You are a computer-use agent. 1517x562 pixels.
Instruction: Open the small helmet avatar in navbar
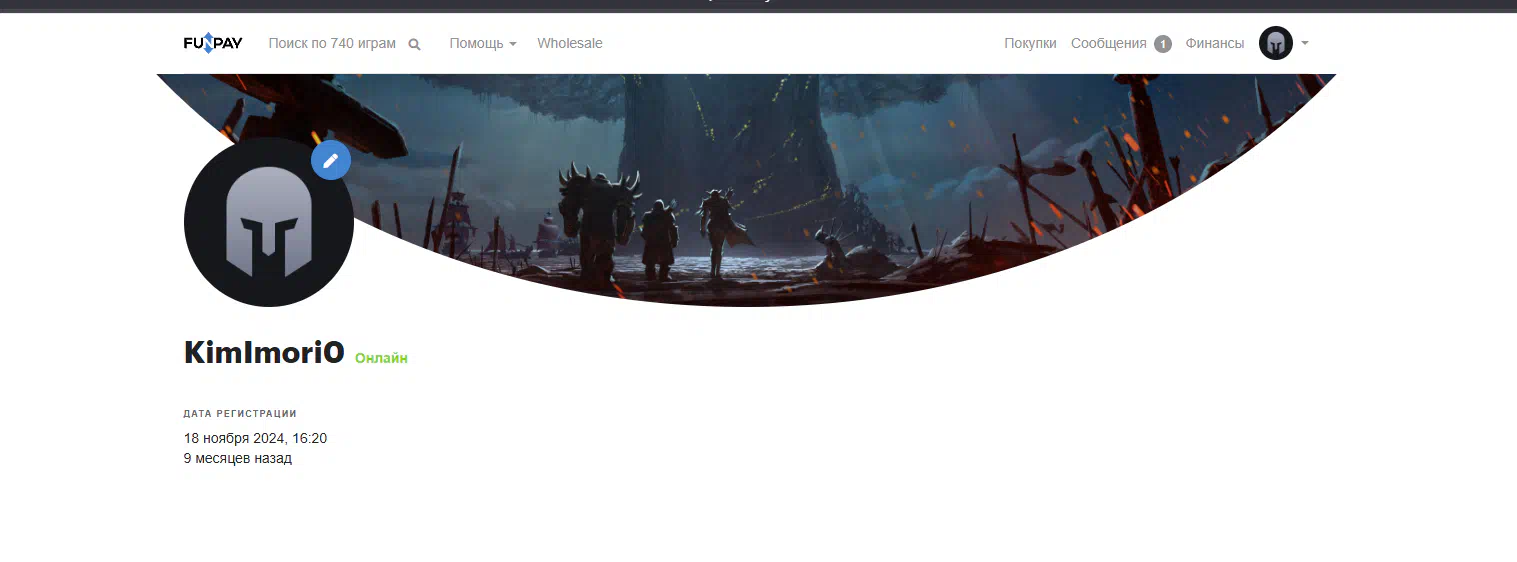coord(1275,43)
